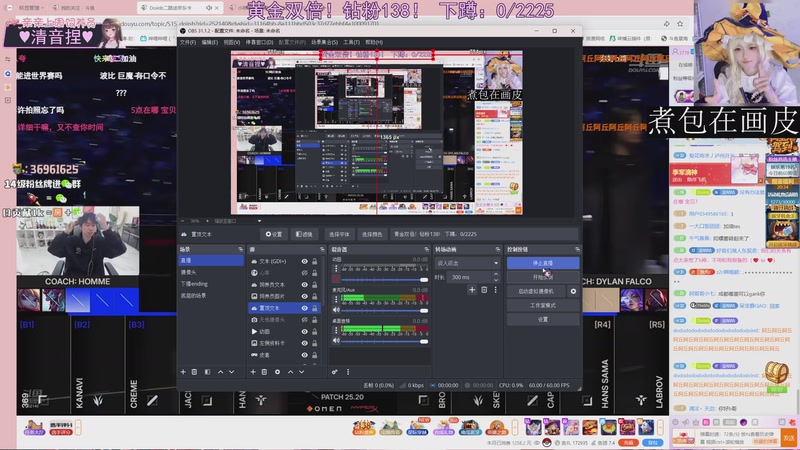Open 编辑(E) menu in OBS
The image size is (800, 450).
click(209, 42)
